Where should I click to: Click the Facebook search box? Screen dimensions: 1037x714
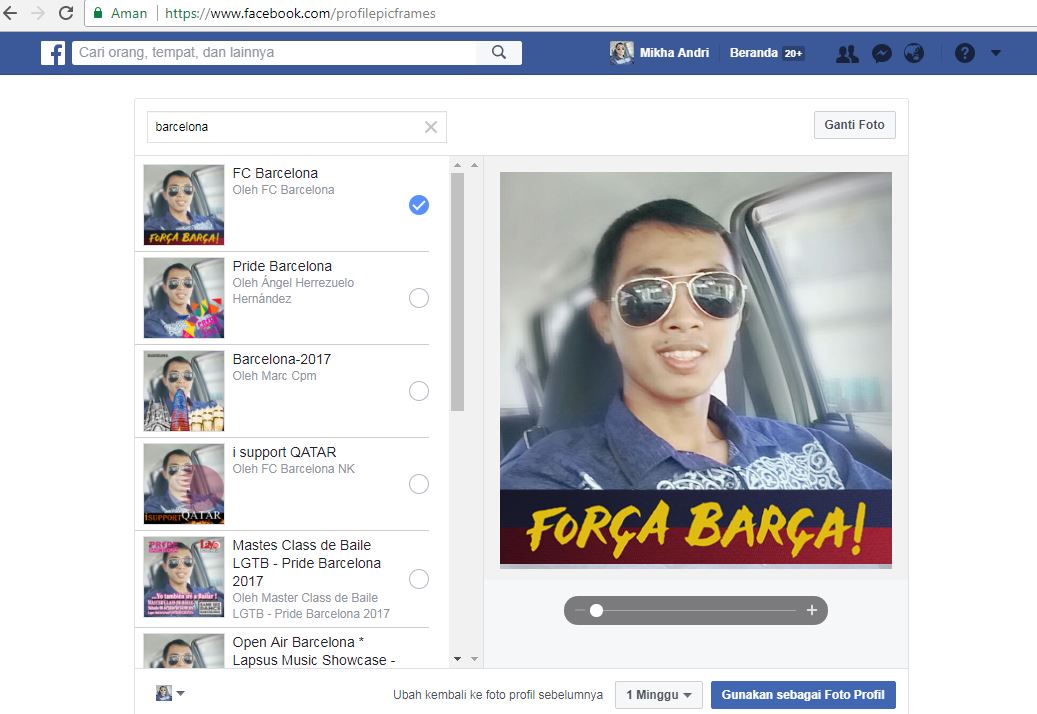274,53
